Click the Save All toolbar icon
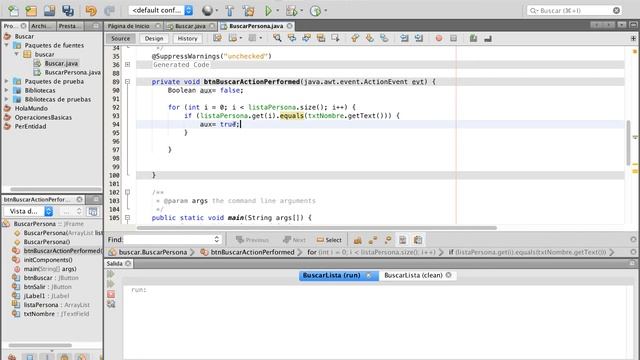Viewport: 640px width, 360px height. [x=68, y=11]
